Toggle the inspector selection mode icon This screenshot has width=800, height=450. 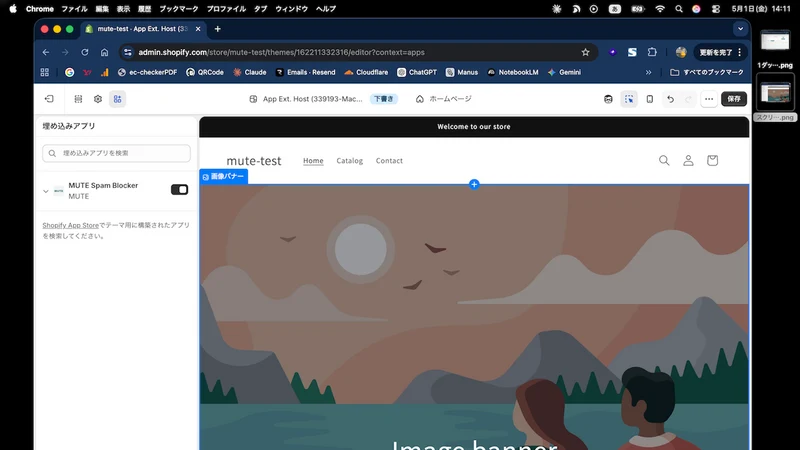[629, 99]
